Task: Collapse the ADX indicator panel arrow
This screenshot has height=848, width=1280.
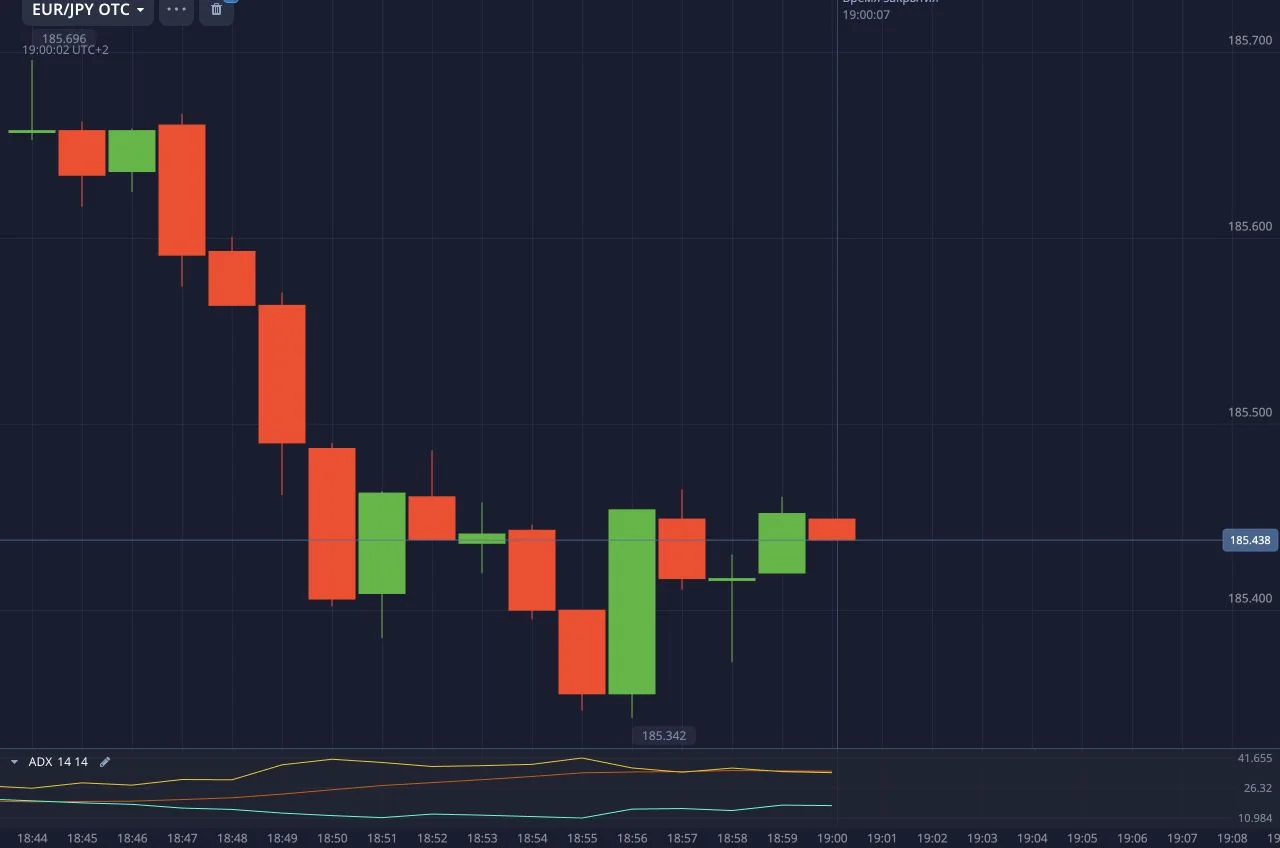Action: tap(14, 762)
